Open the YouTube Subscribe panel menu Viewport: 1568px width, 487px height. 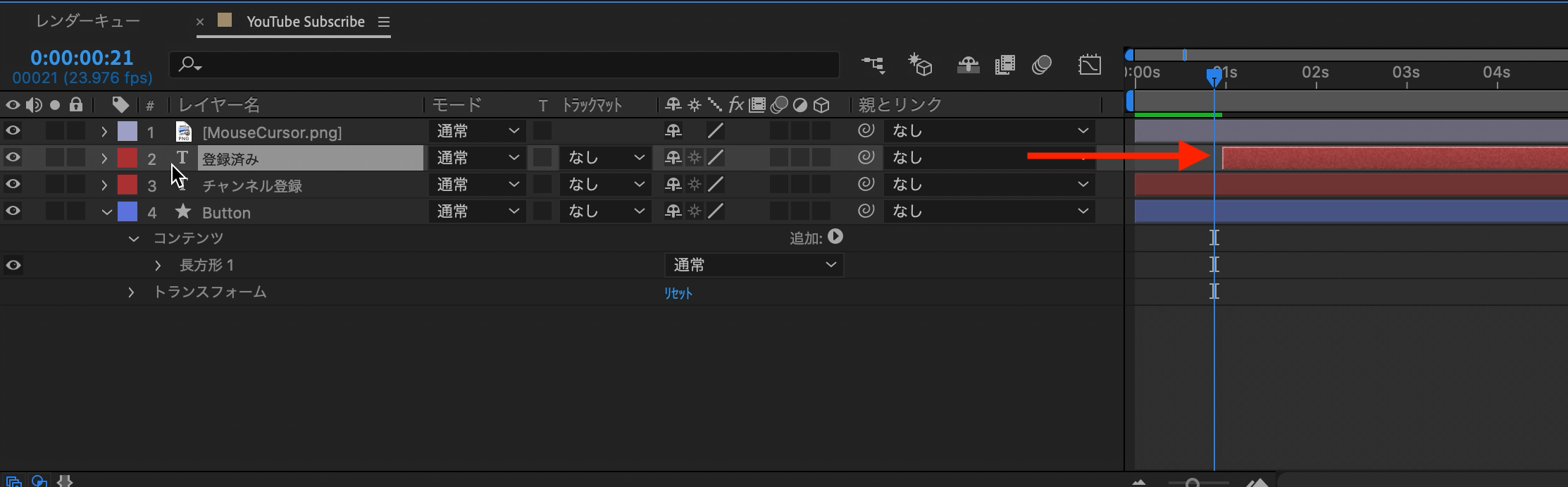[384, 22]
